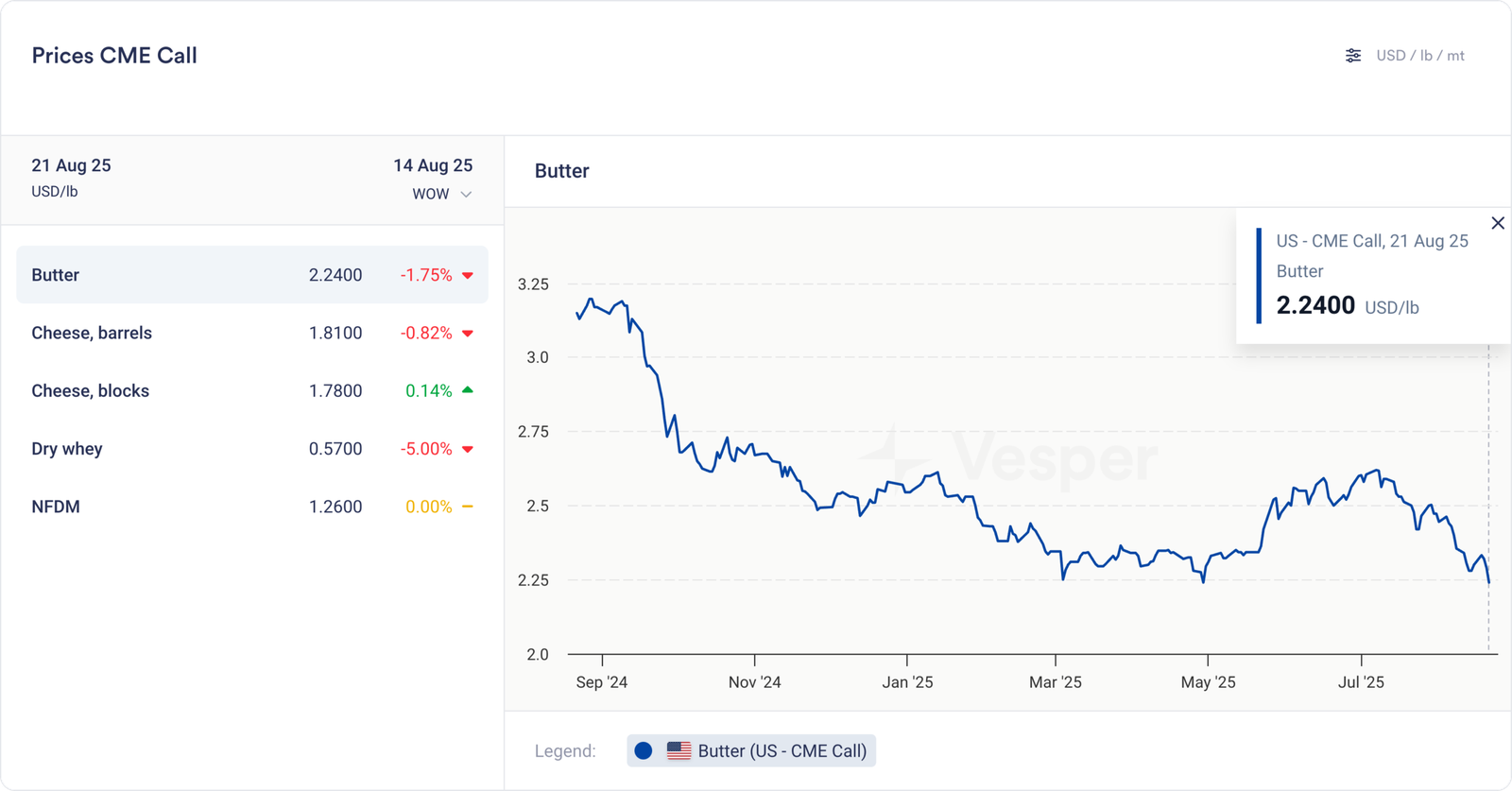The width and height of the screenshot is (1512, 791).
Task: Click the red down arrow for Cheese, barrels
Action: [x=468, y=334]
